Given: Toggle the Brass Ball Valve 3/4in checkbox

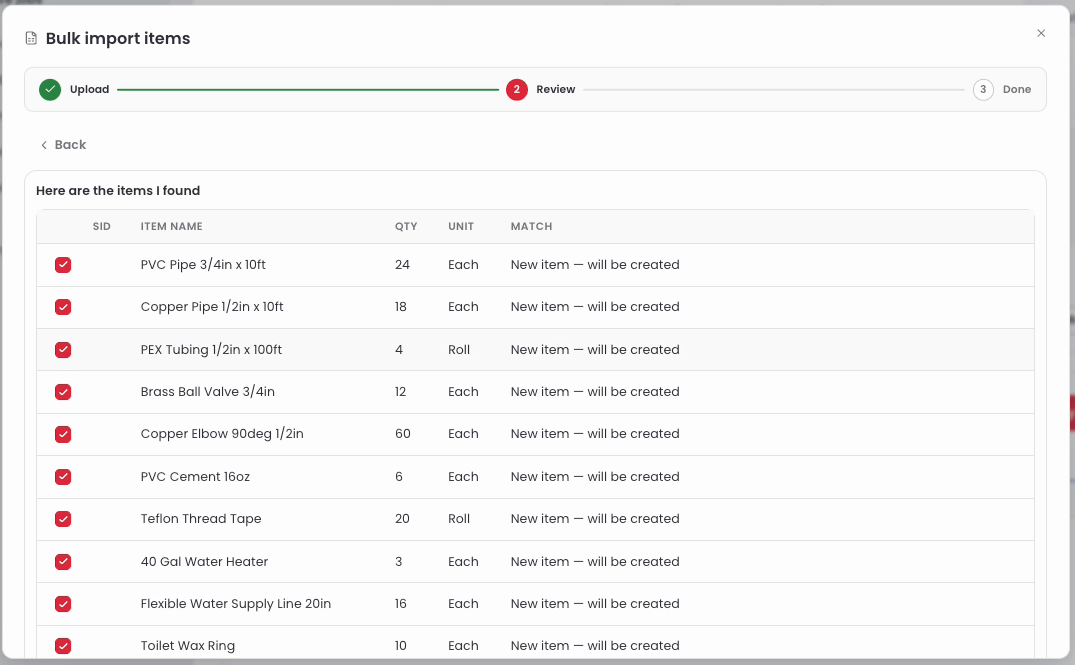Looking at the screenshot, I should [63, 392].
